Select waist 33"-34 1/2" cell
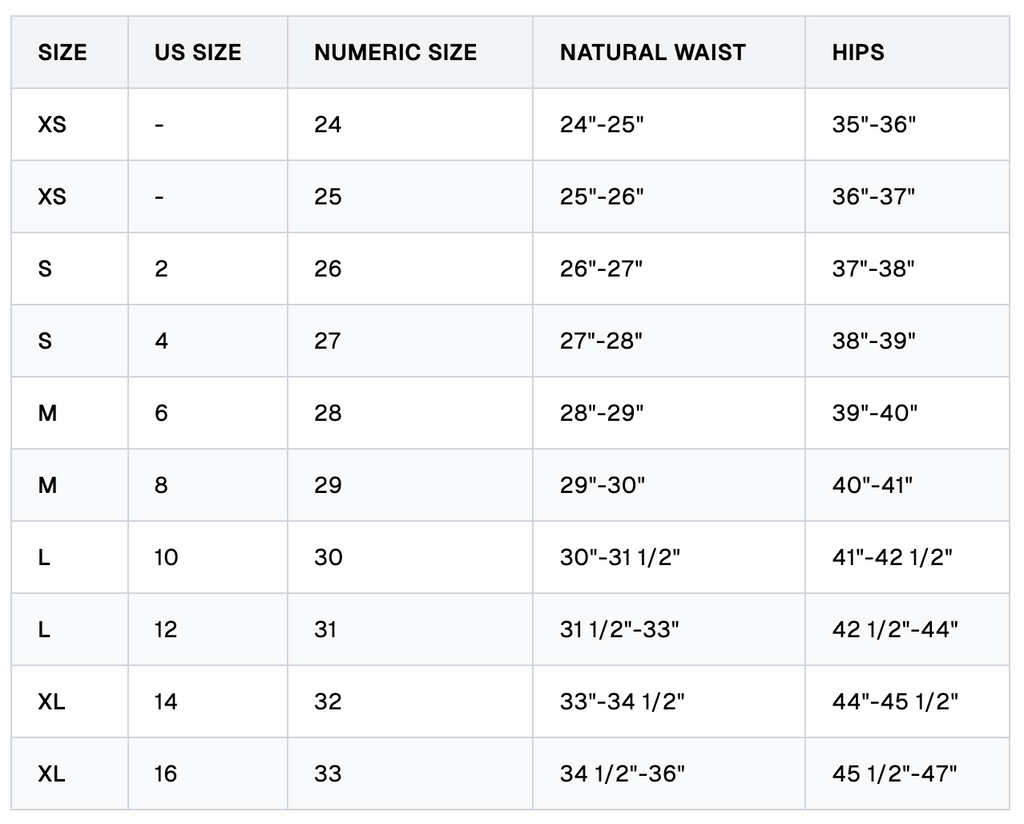The height and width of the screenshot is (824, 1024). pyautogui.click(x=669, y=701)
